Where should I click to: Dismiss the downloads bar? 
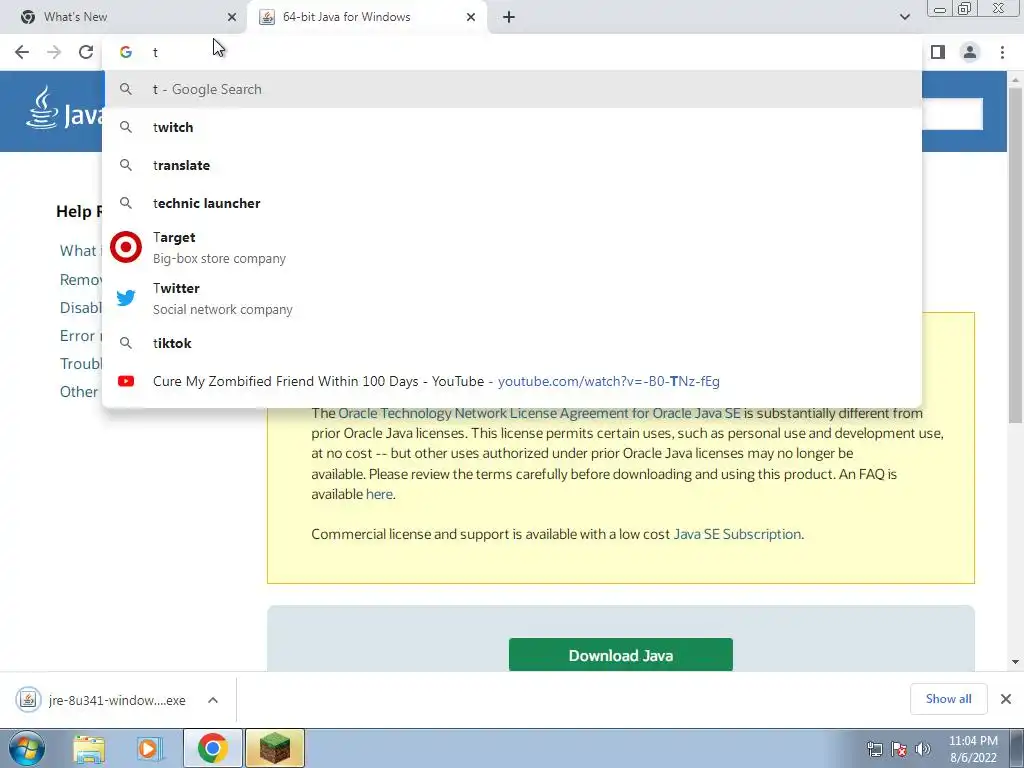(1006, 699)
